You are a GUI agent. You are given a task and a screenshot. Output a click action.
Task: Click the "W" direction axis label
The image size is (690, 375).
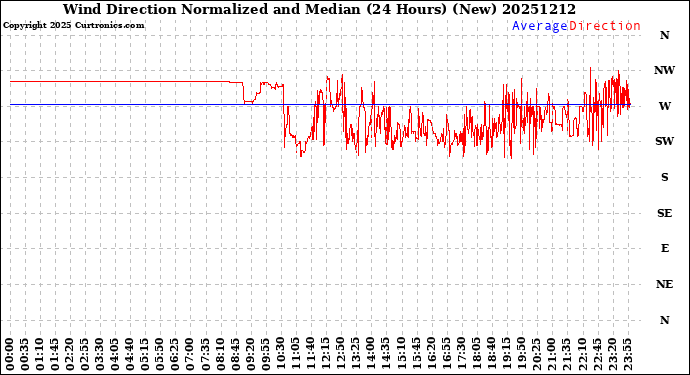tap(664, 106)
